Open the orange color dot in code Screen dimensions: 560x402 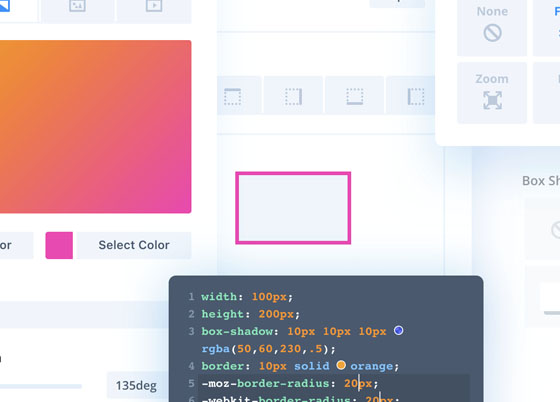tap(341, 365)
